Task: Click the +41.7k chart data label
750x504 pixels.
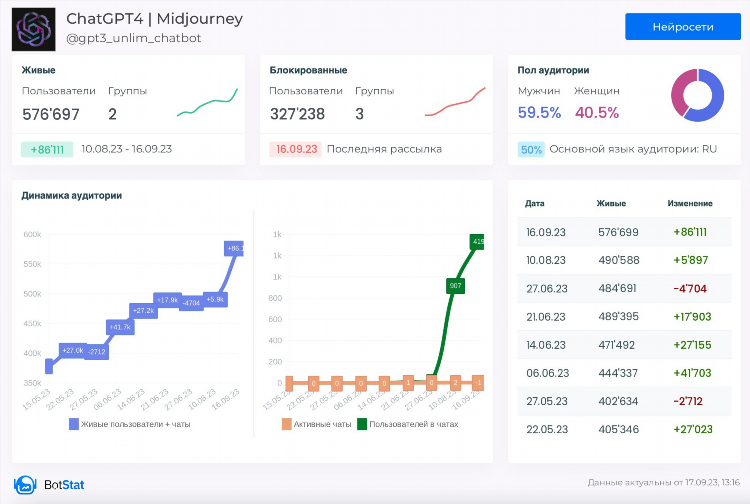Action: coord(120,327)
